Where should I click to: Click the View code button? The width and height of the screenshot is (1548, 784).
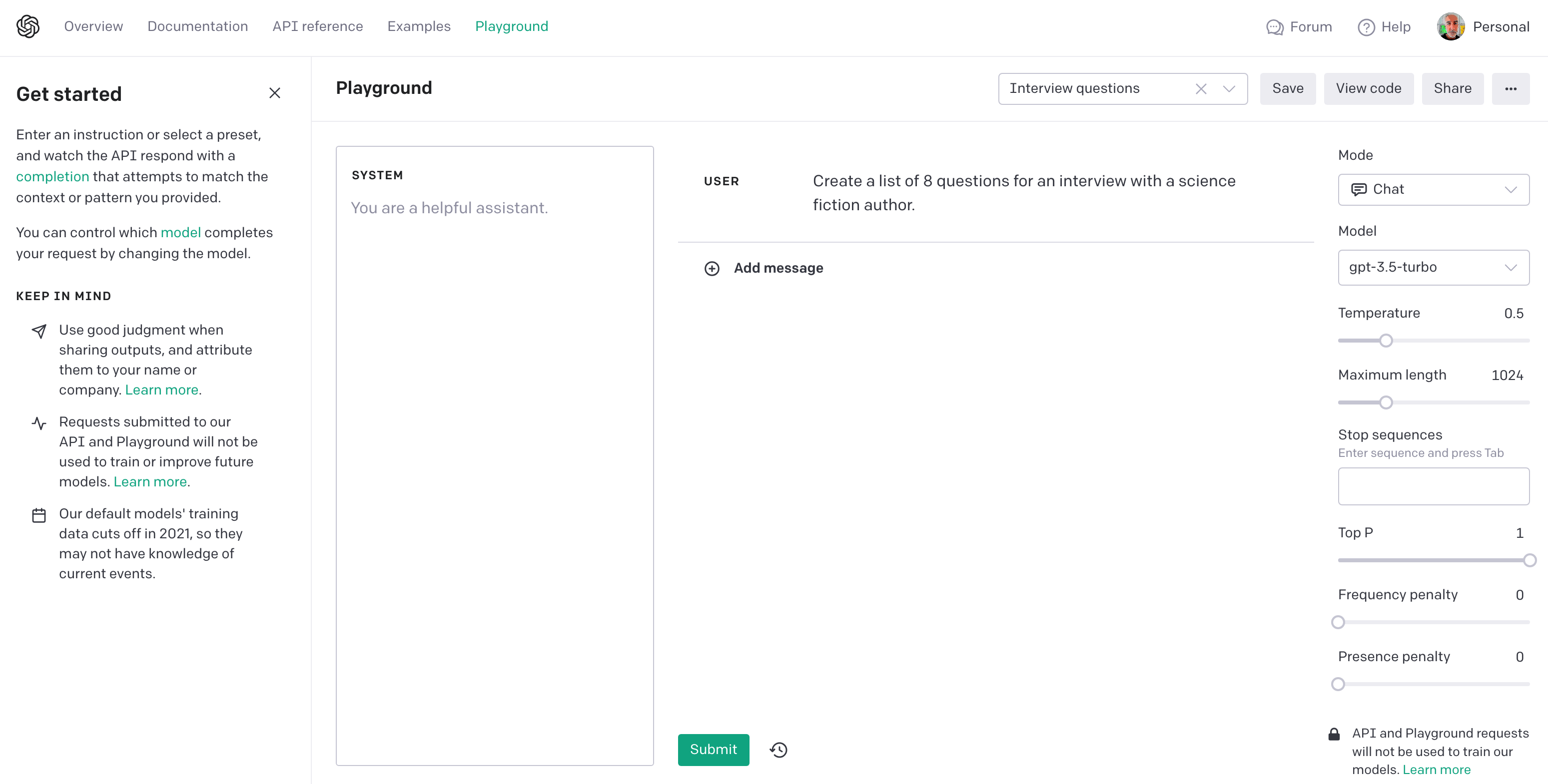pos(1368,89)
